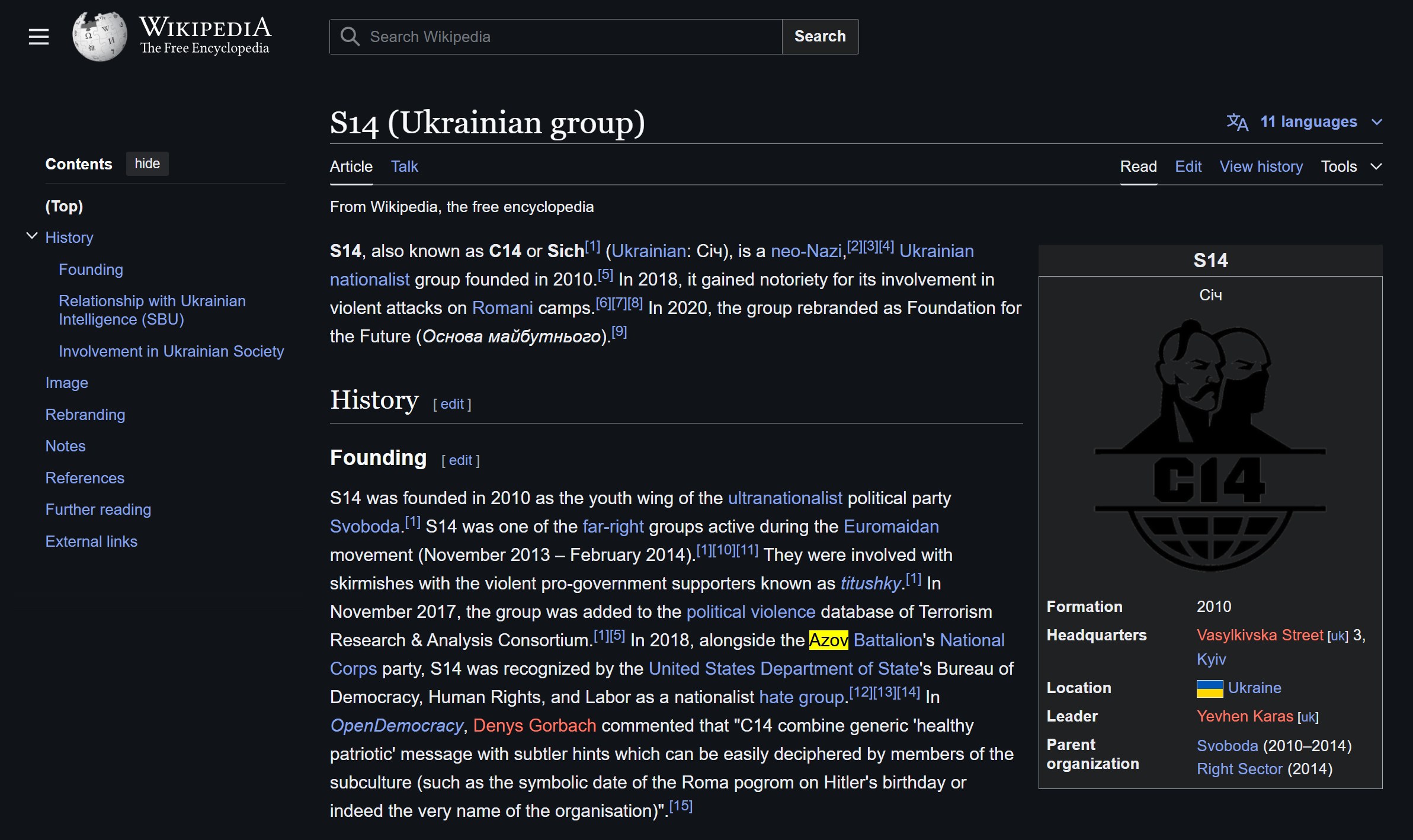This screenshot has width=1413, height=840.
Task: Open Right Sector link in infobox
Action: (1239, 769)
